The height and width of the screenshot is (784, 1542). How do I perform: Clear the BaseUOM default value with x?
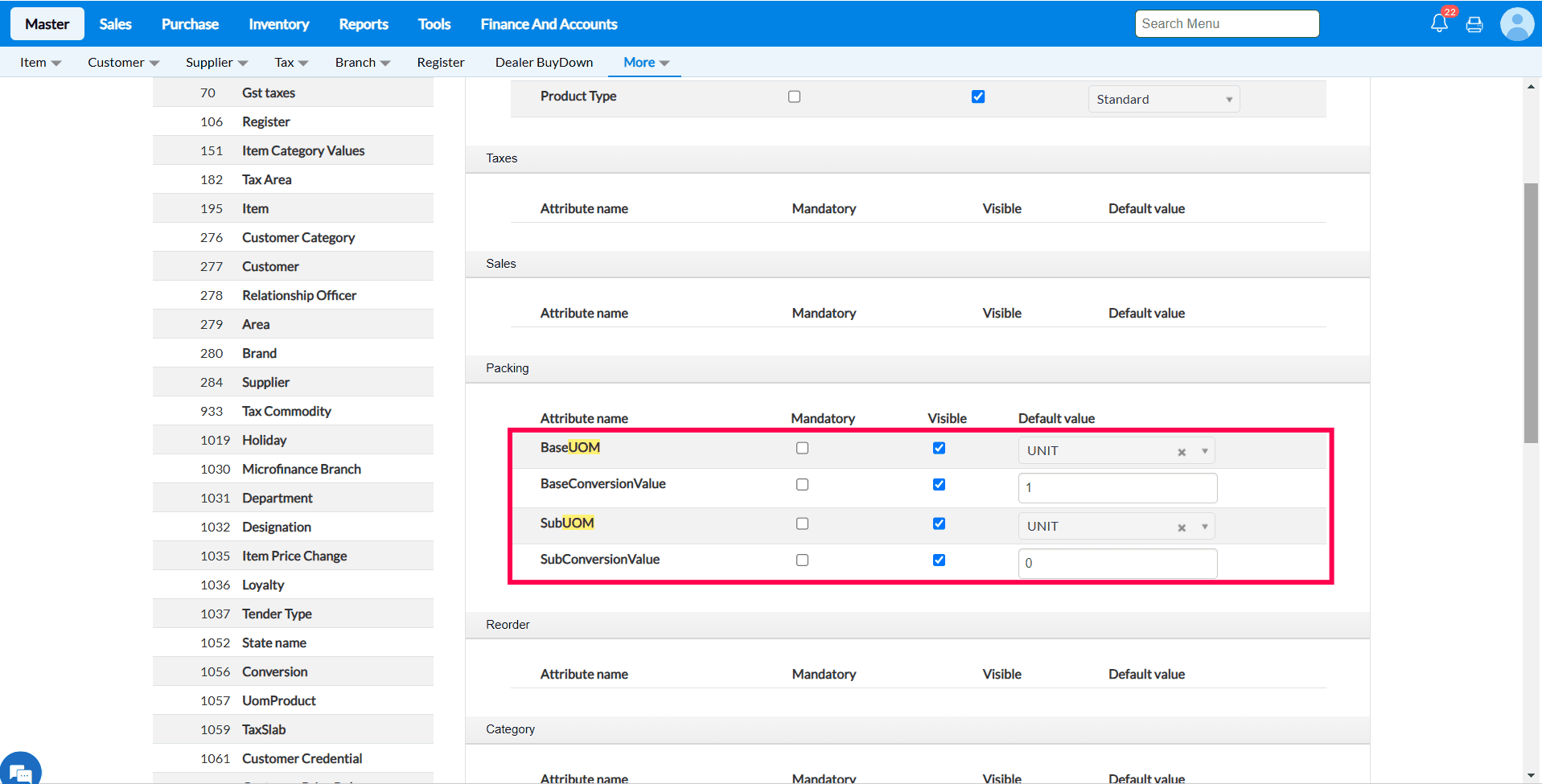pos(1182,452)
